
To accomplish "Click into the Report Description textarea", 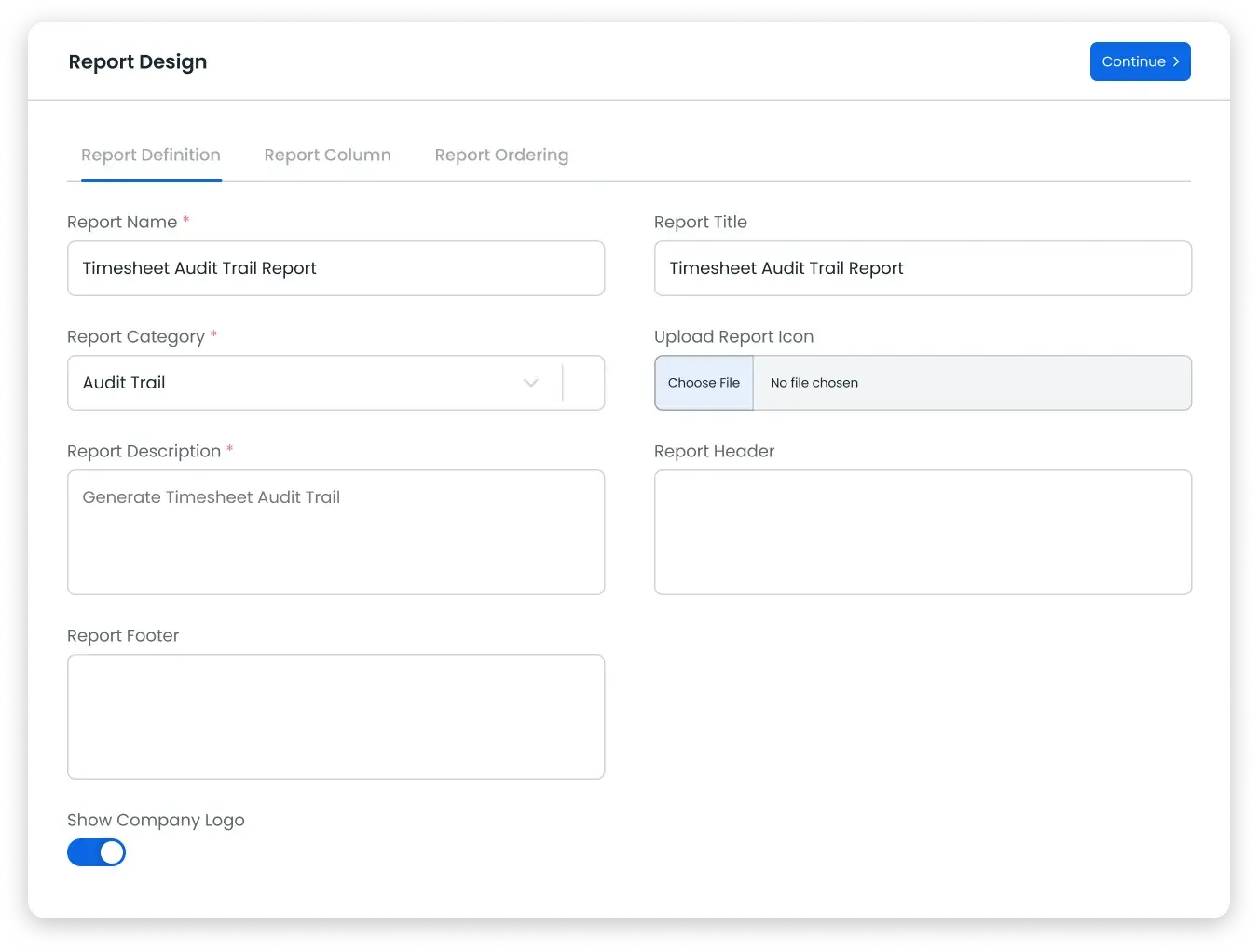I will click(336, 532).
